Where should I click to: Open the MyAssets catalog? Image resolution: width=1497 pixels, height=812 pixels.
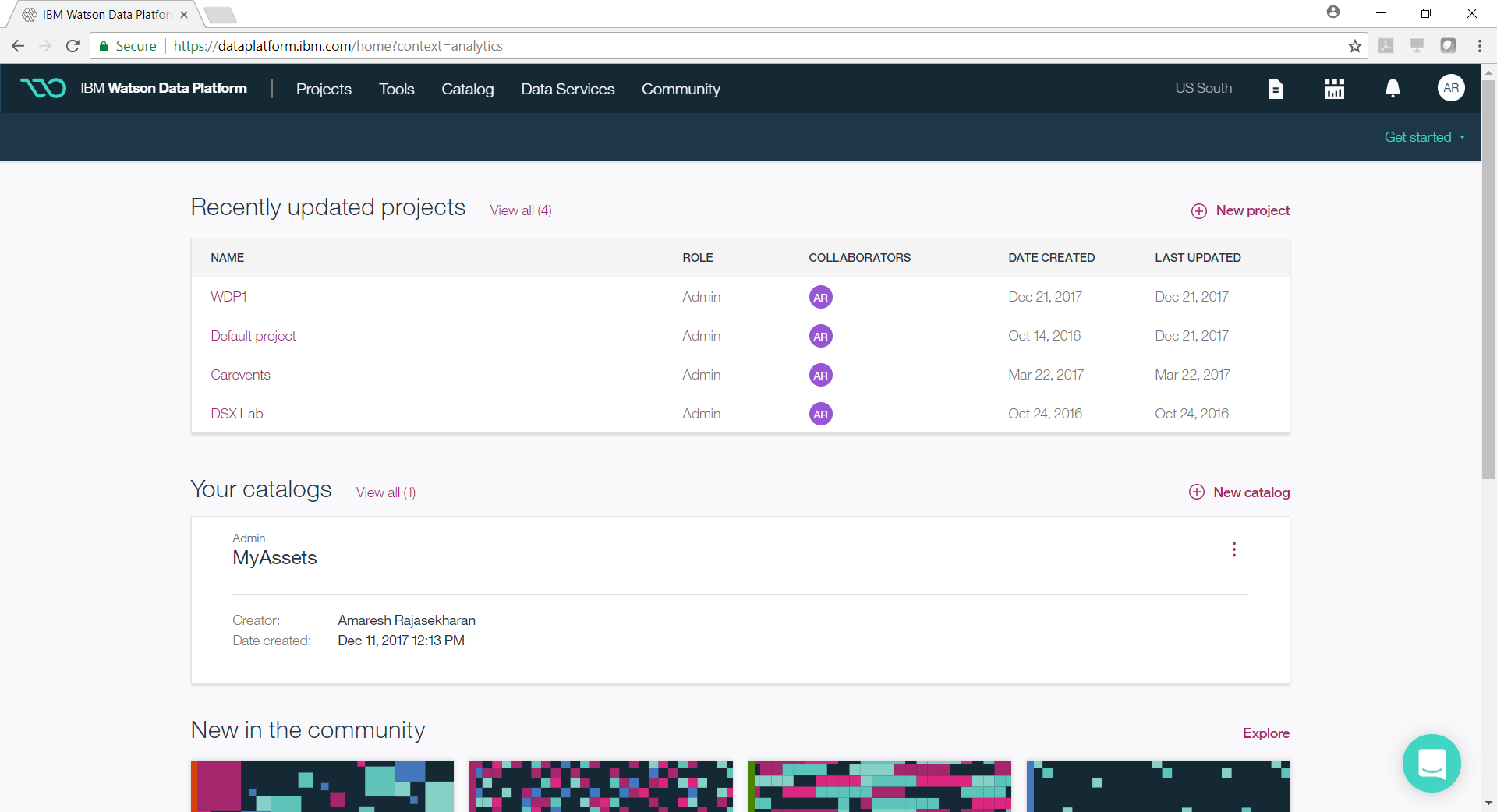274,558
